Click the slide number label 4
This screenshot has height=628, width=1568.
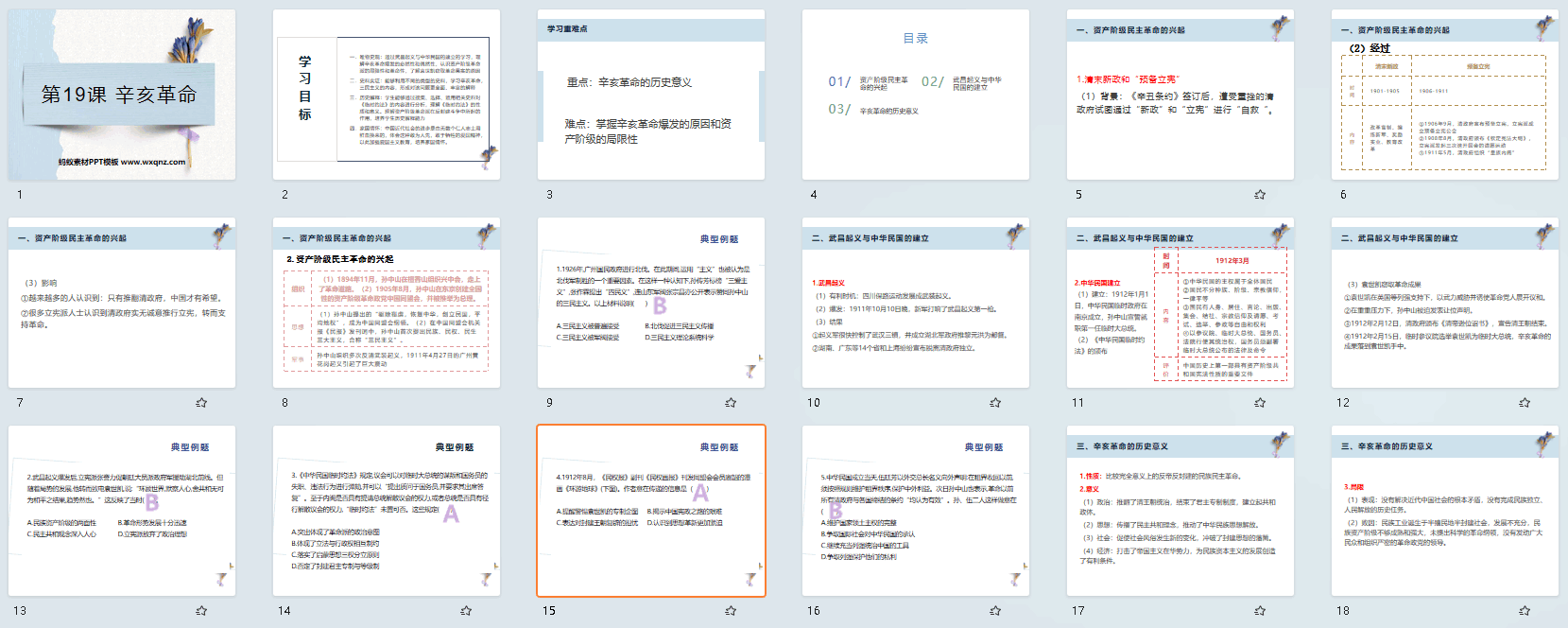coord(814,195)
